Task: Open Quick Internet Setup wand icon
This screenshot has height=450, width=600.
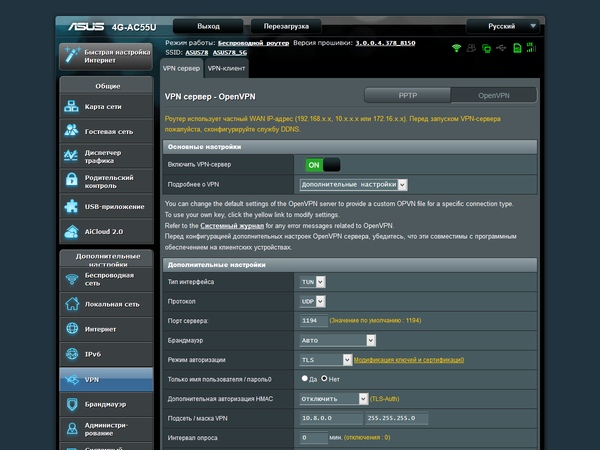Action: [72, 55]
